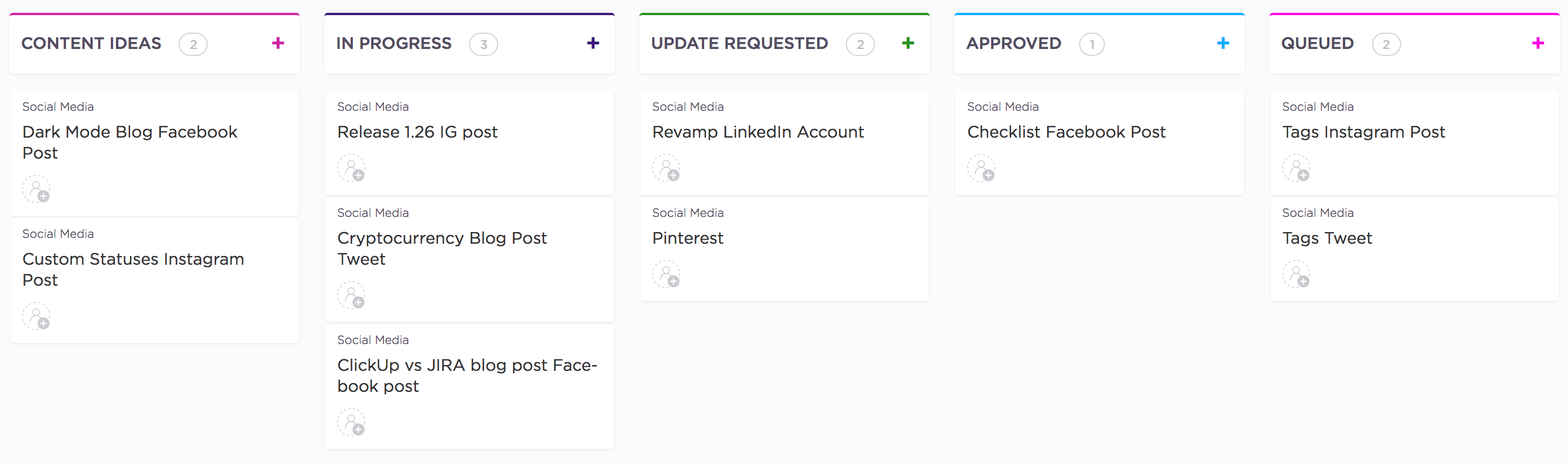This screenshot has width=1568, height=463.
Task: Assign a user to Dark Mode Blog Facebook Post
Action: tap(37, 189)
